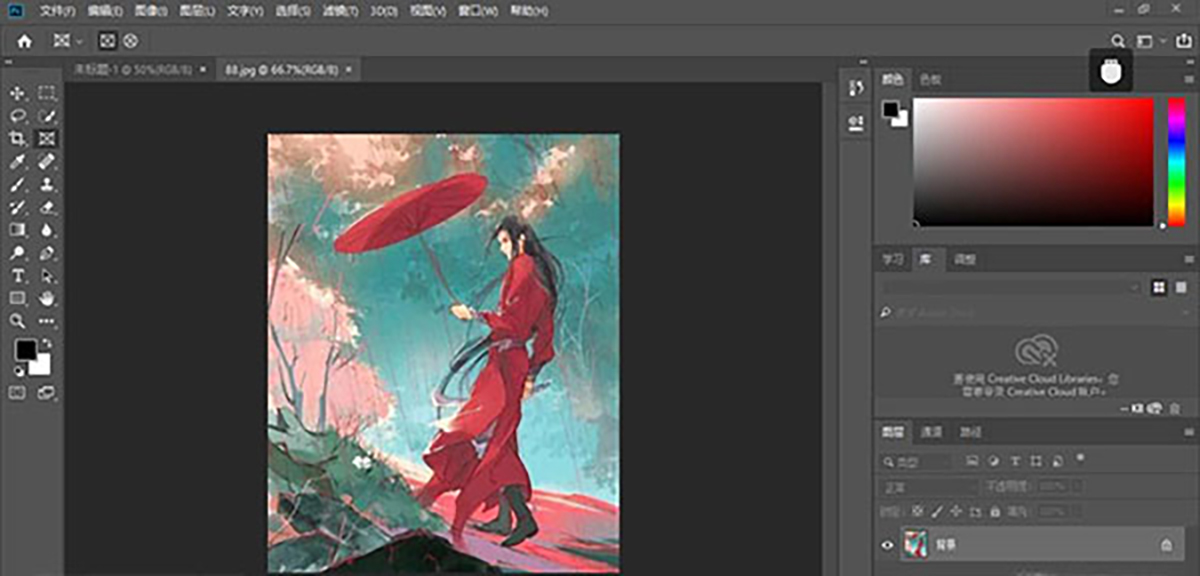
Task: Open the Share icon at top right
Action: (x=1183, y=41)
